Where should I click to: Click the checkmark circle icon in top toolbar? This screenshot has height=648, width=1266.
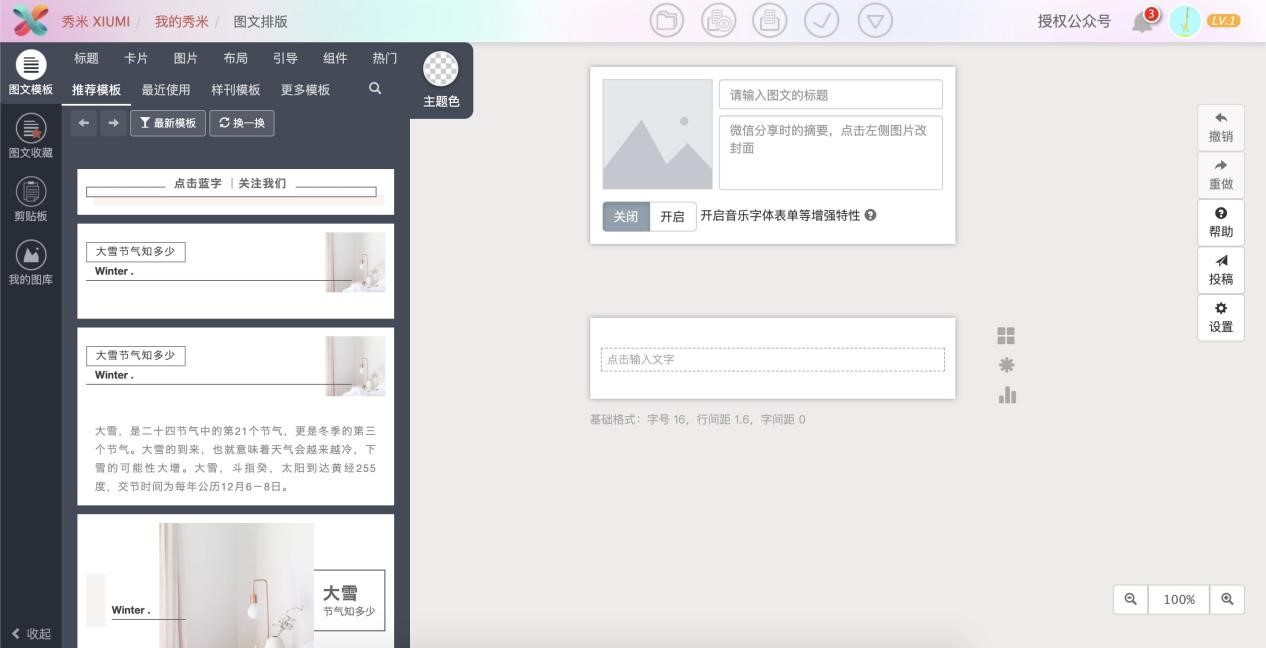(822, 21)
